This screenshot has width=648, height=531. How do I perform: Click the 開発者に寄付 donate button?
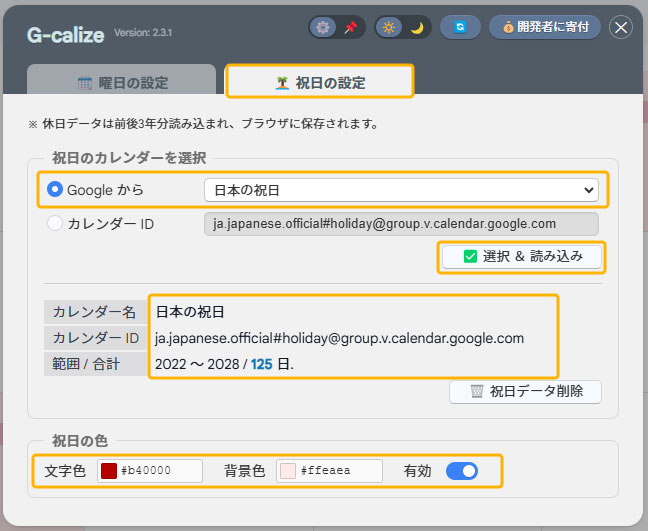[x=545, y=27]
